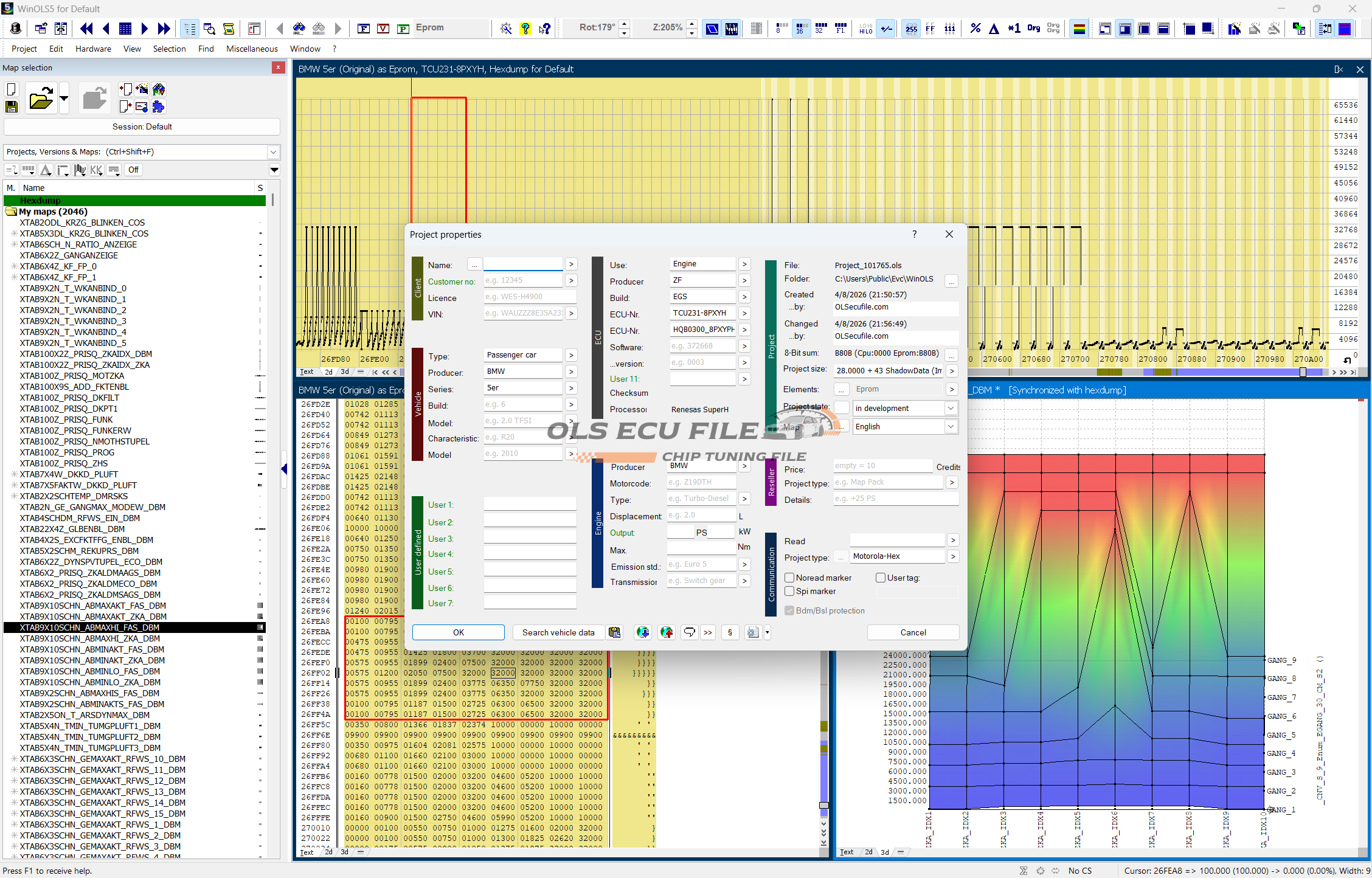This screenshot has width=1372, height=878.
Task: Click the percent display mode icon
Action: [975, 28]
